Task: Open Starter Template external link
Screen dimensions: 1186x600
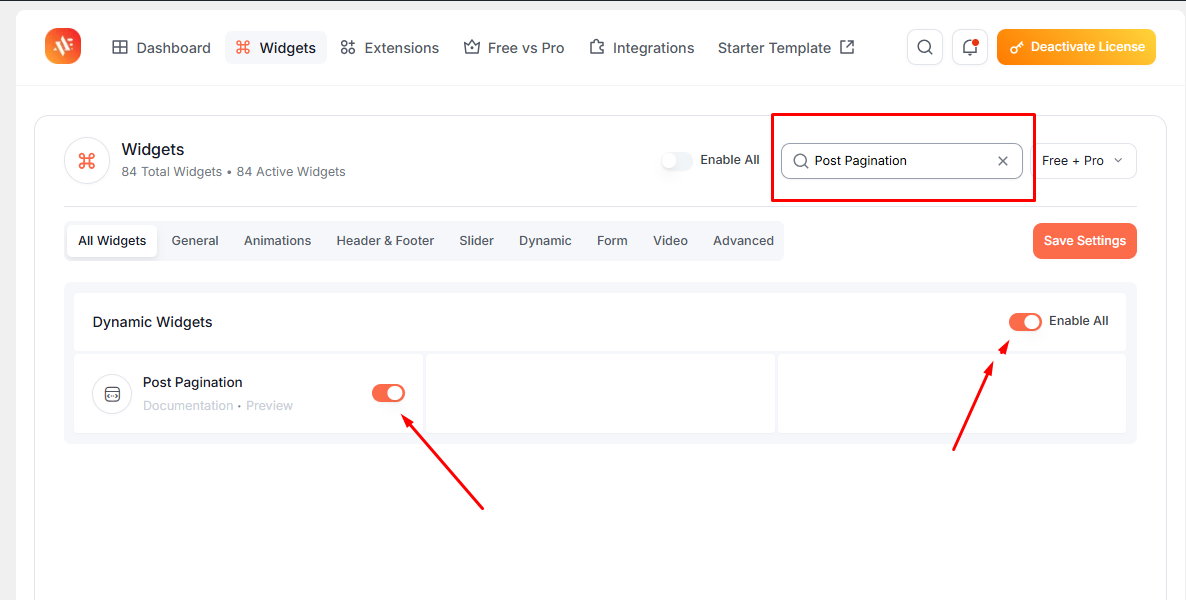Action: point(786,48)
